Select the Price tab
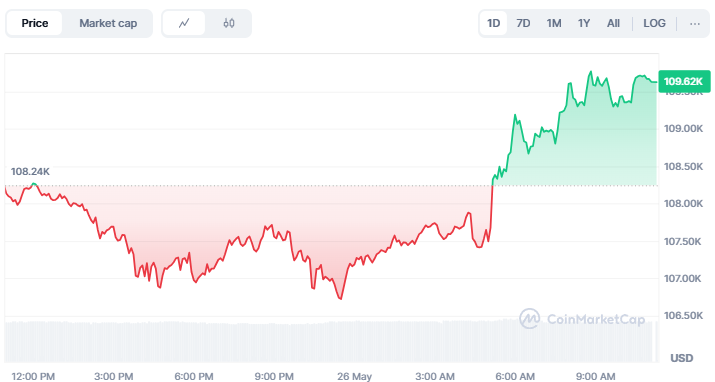 pos(35,23)
